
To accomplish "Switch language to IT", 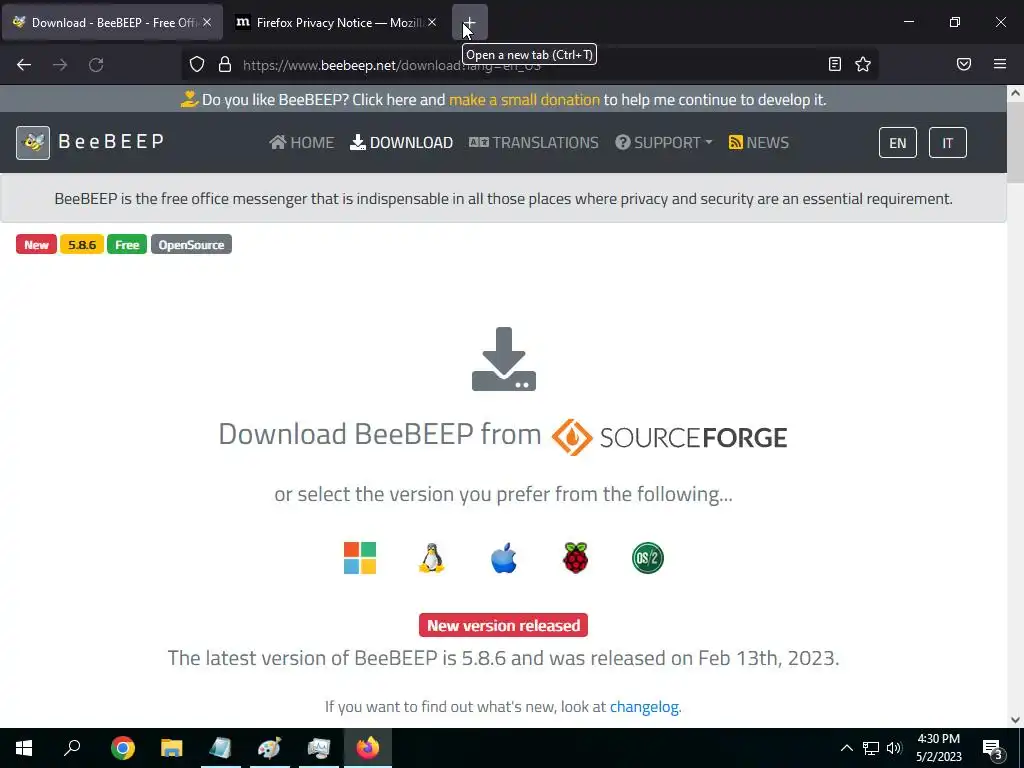I will pos(948,143).
